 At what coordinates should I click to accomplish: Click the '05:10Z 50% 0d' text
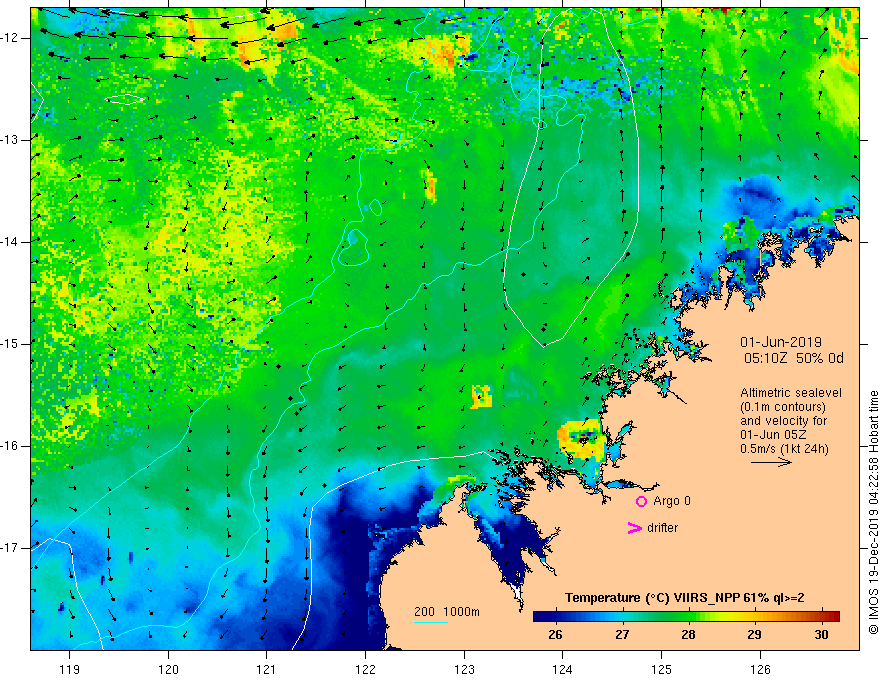click(794, 358)
